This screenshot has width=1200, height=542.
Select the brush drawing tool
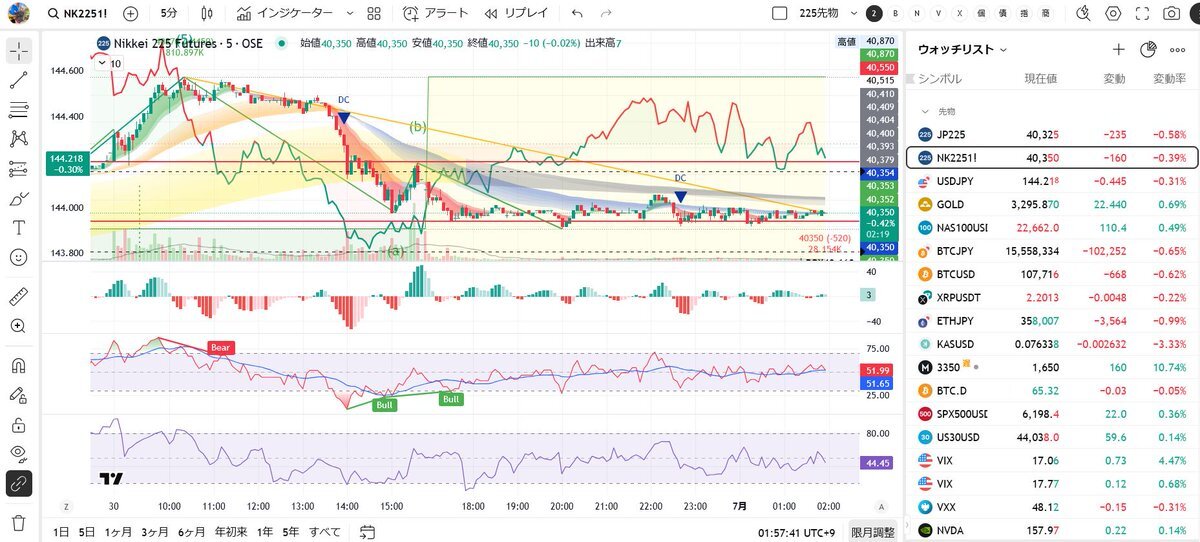19,199
